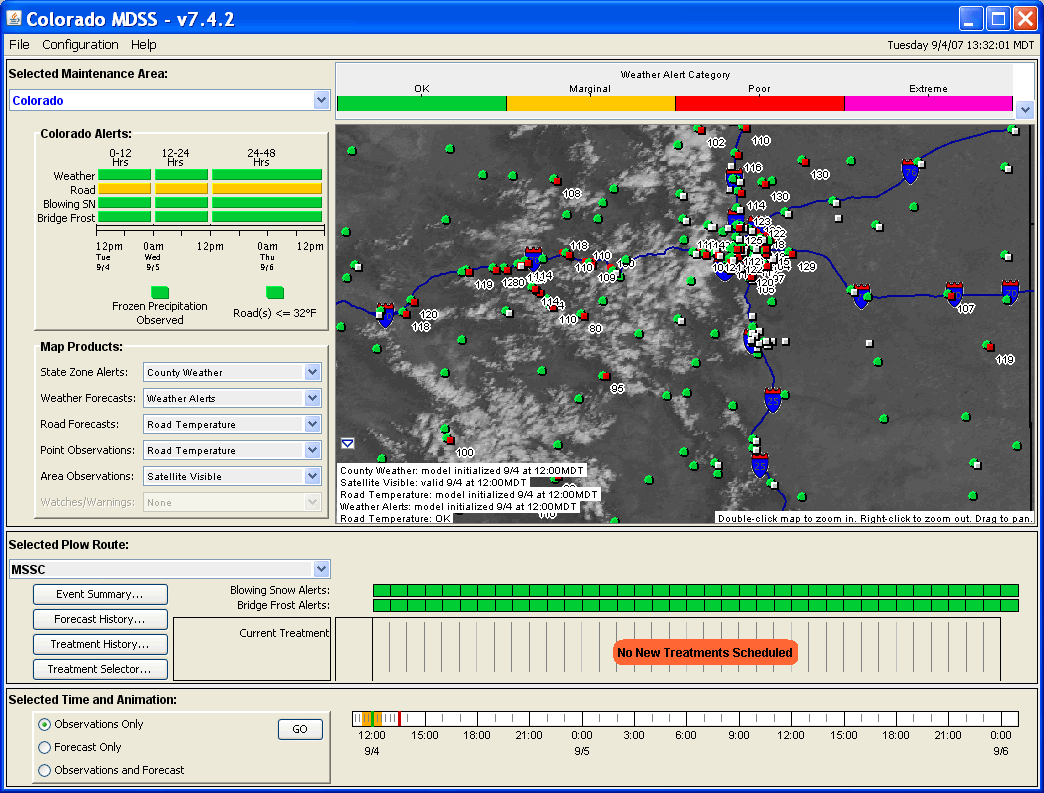Expand the Selected Plow Route MSSC dropdown
This screenshot has width=1044, height=793.
321,569
